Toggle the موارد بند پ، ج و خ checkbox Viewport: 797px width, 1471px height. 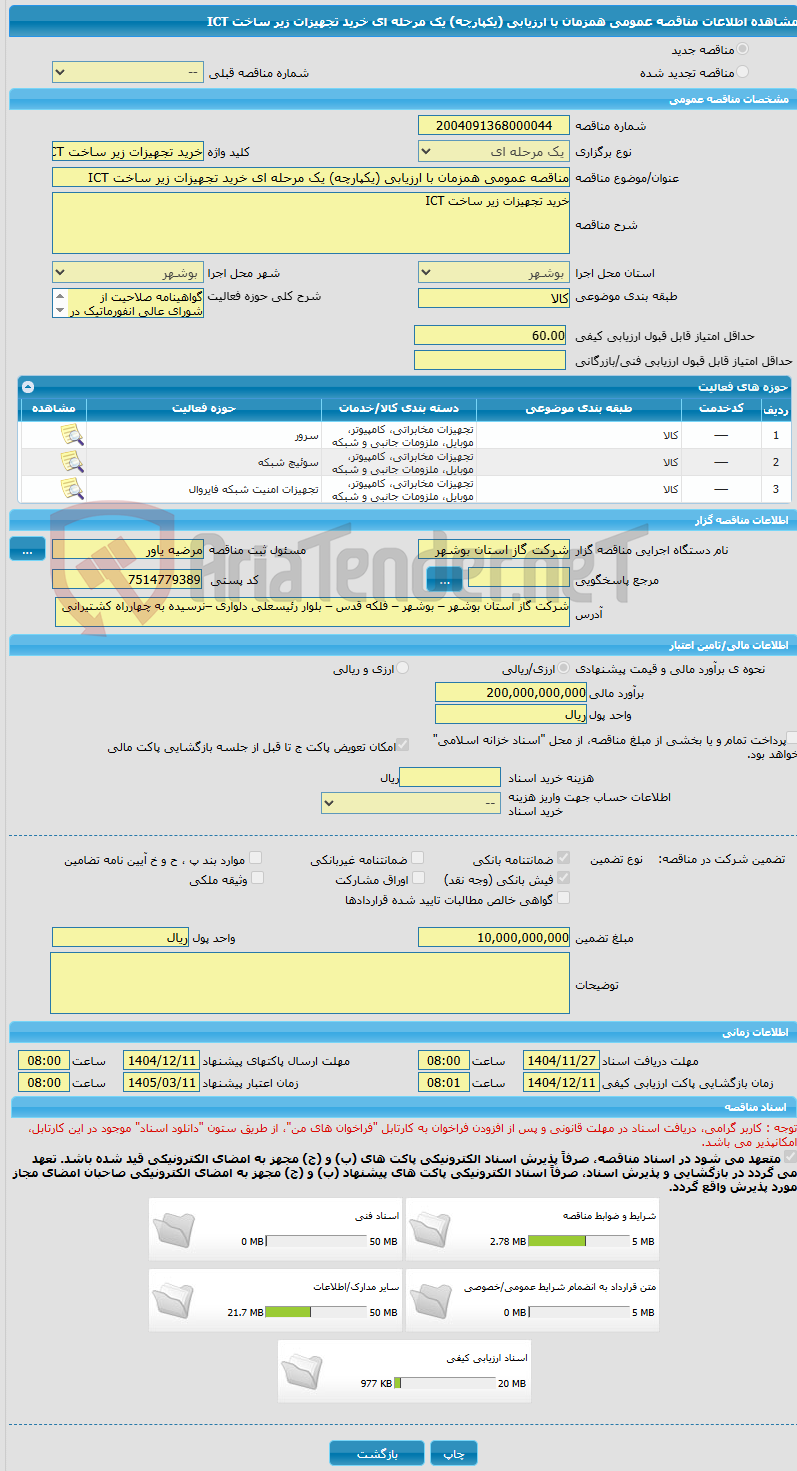[x=256, y=858]
